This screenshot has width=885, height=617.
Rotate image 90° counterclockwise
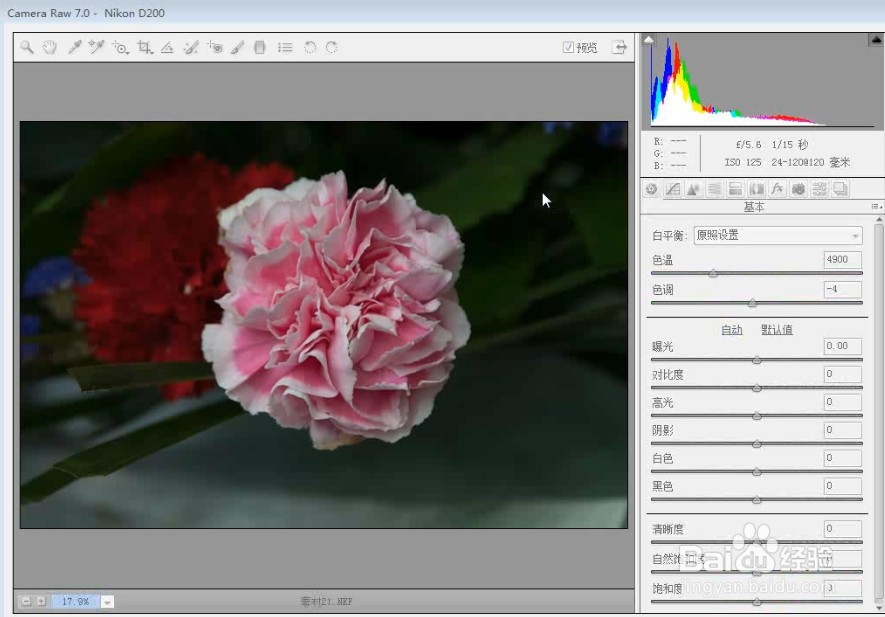[x=310, y=47]
